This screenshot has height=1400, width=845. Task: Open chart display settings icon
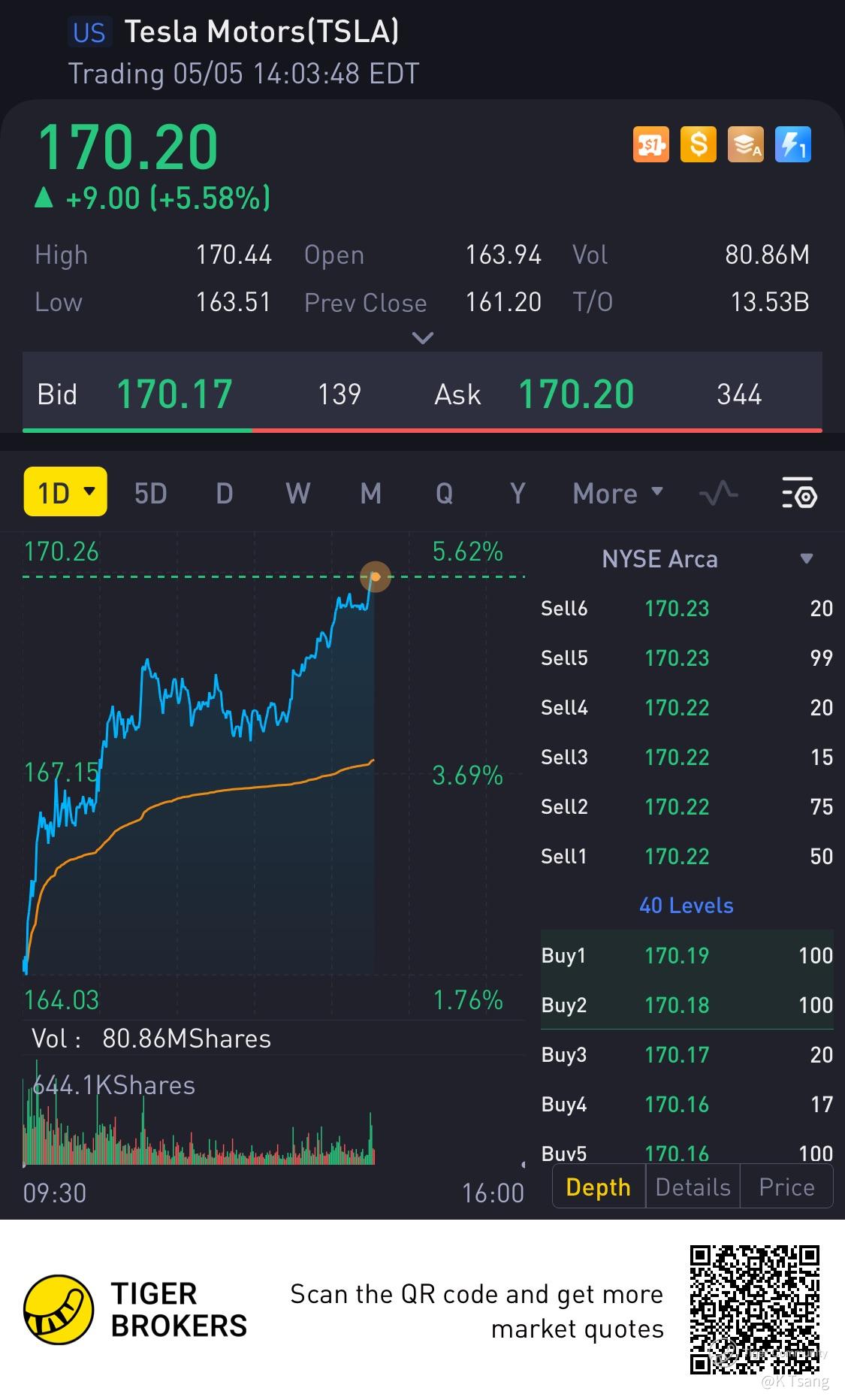(x=799, y=494)
